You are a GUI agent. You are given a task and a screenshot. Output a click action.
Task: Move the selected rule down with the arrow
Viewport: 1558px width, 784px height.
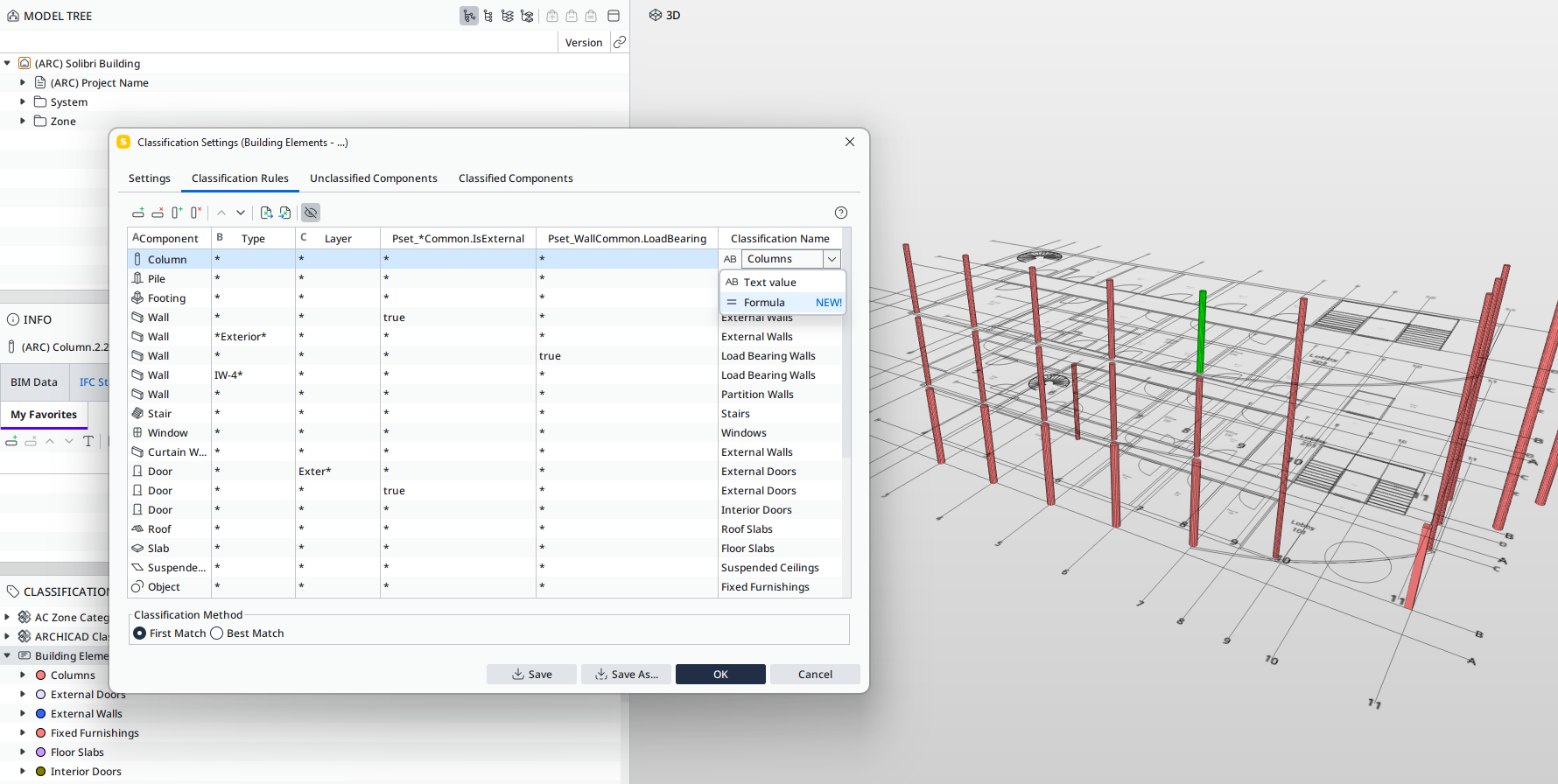(x=241, y=213)
